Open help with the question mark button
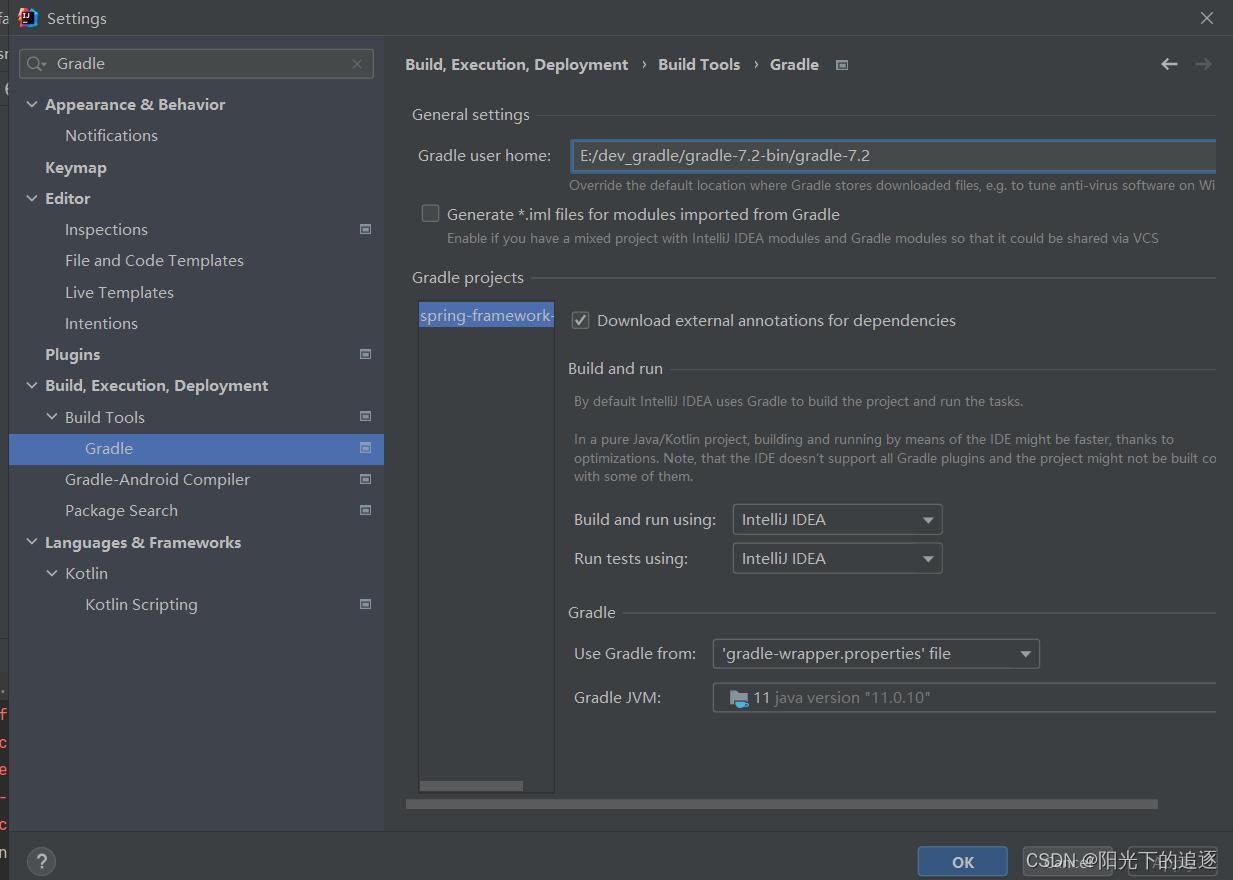 point(41,860)
